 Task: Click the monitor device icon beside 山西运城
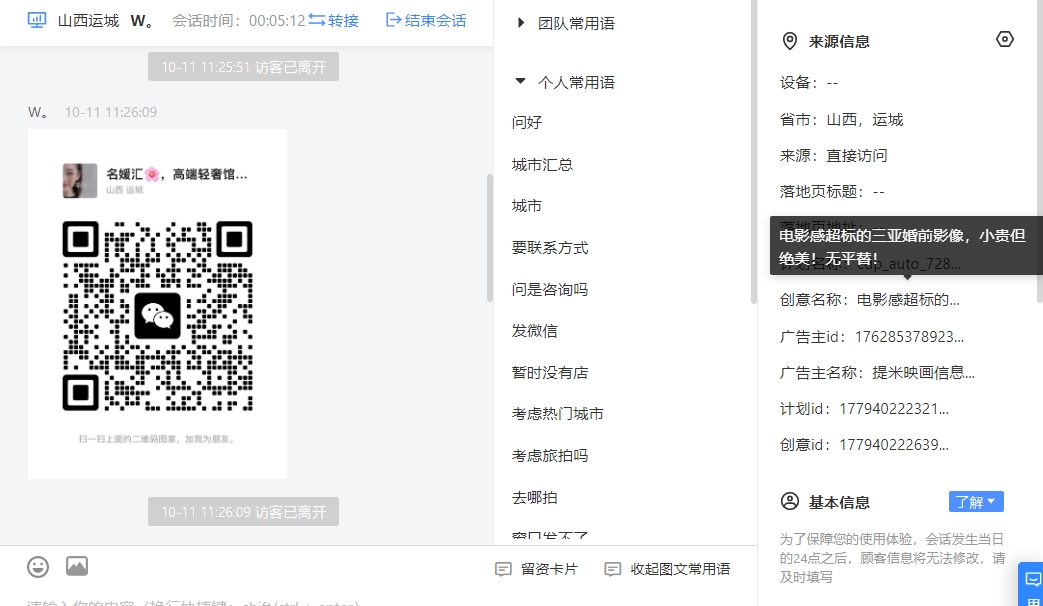pos(37,20)
